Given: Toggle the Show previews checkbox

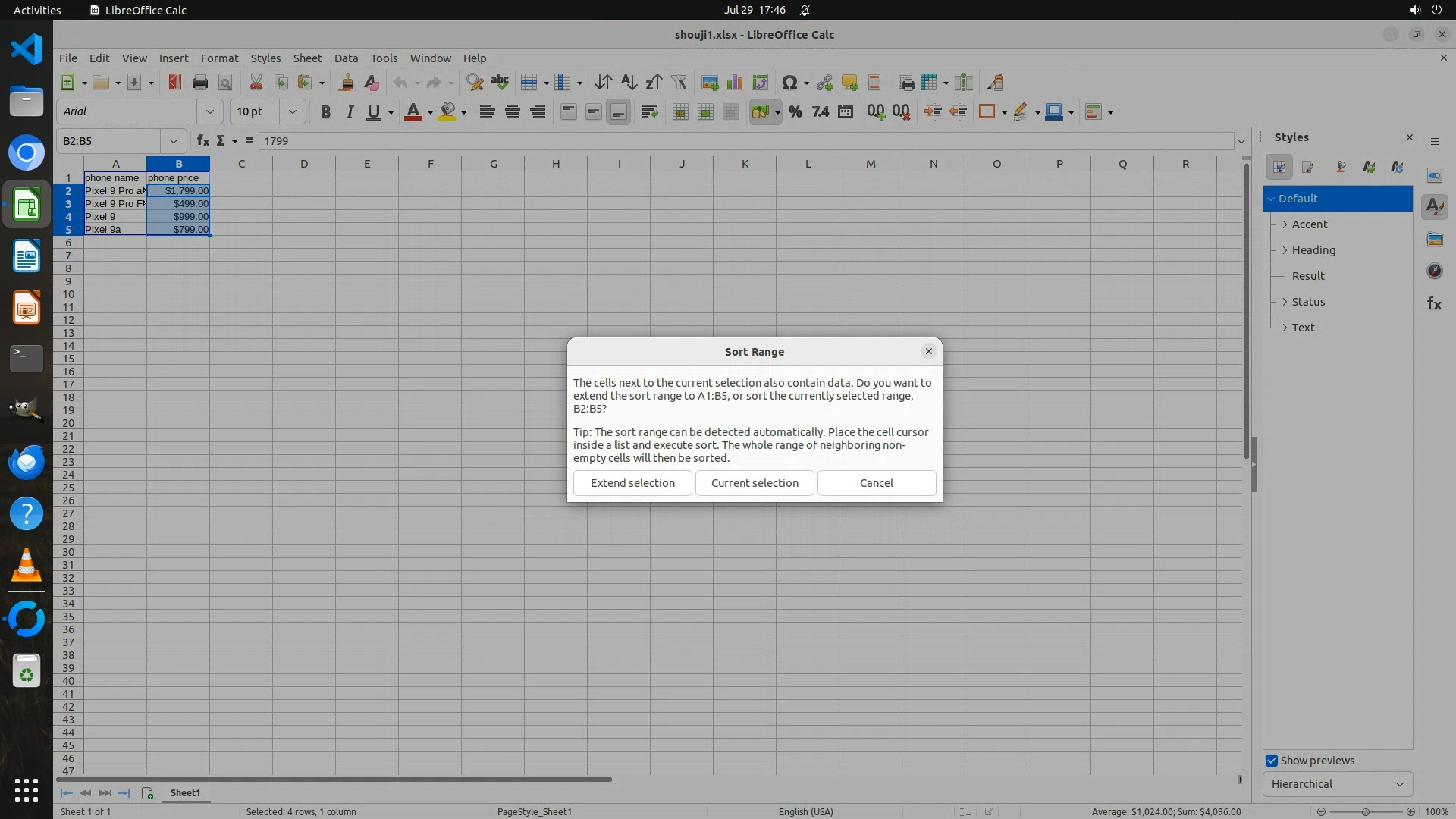Looking at the screenshot, I should (x=1272, y=761).
